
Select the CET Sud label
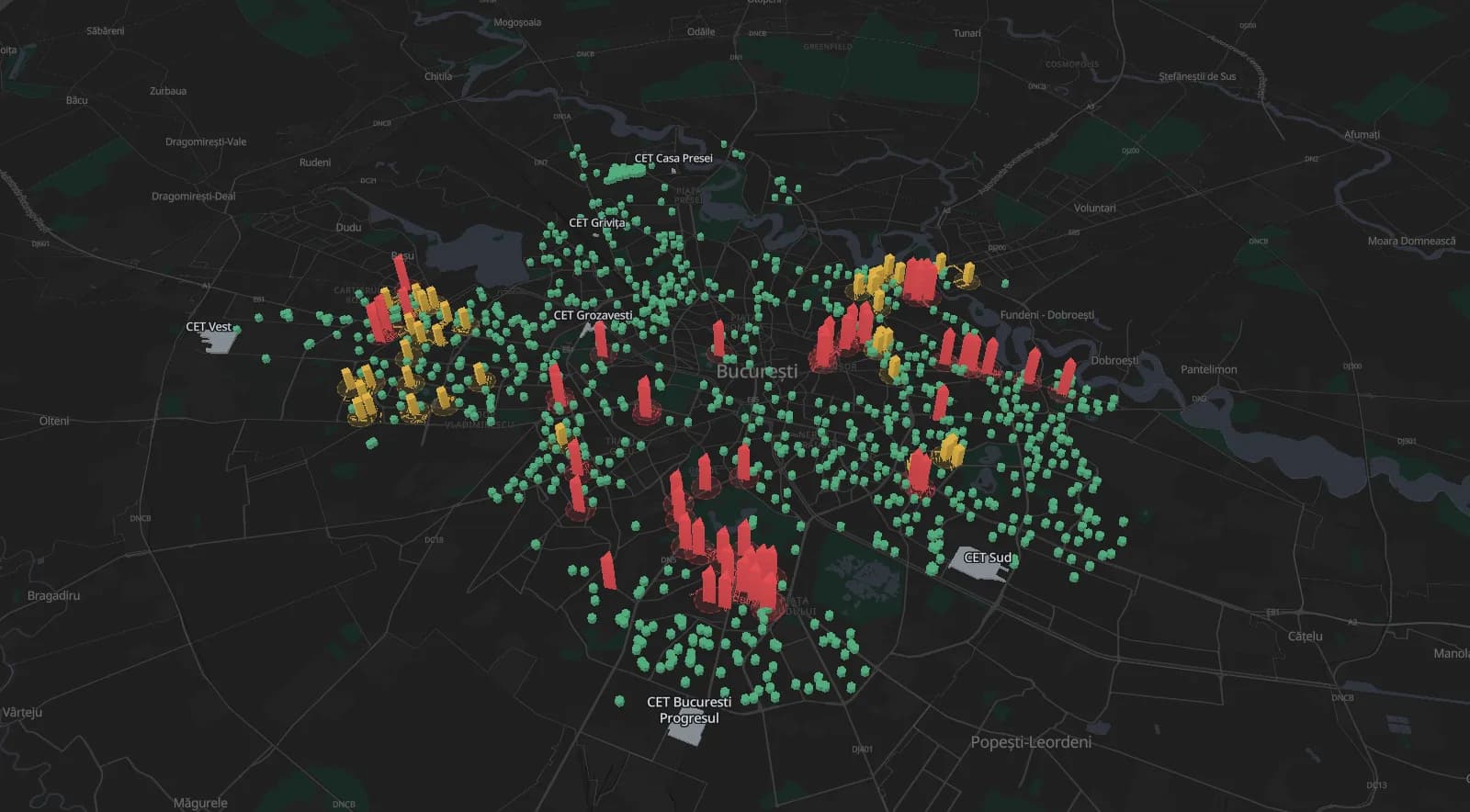pos(988,558)
